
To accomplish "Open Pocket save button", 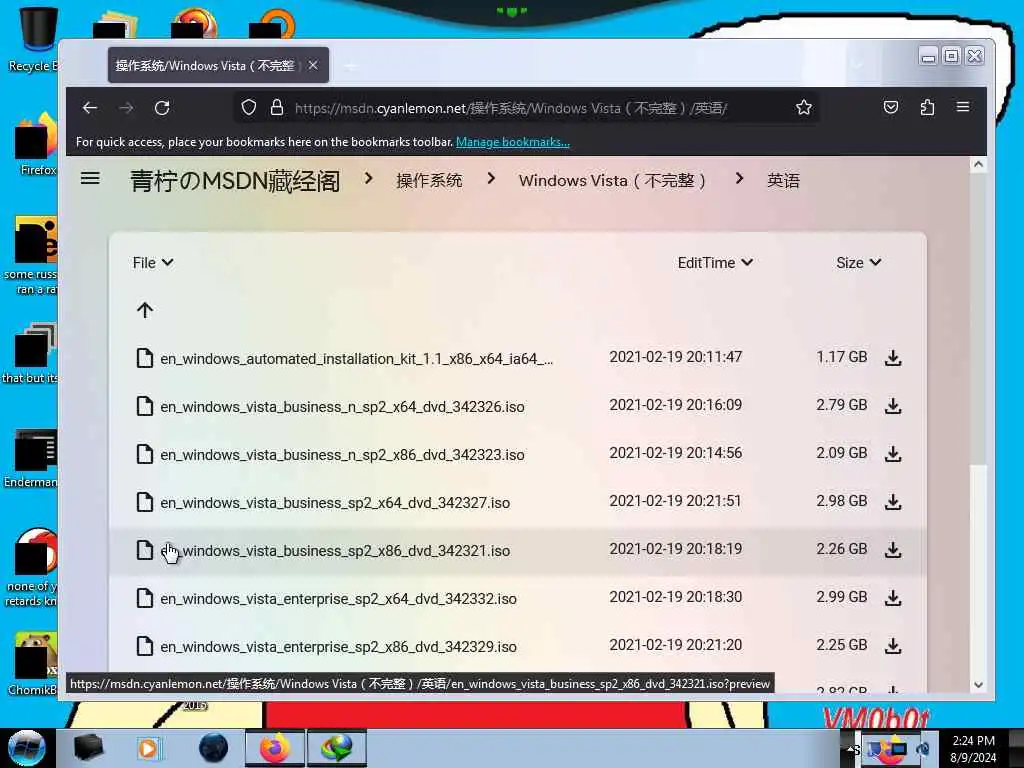I will click(891, 107).
